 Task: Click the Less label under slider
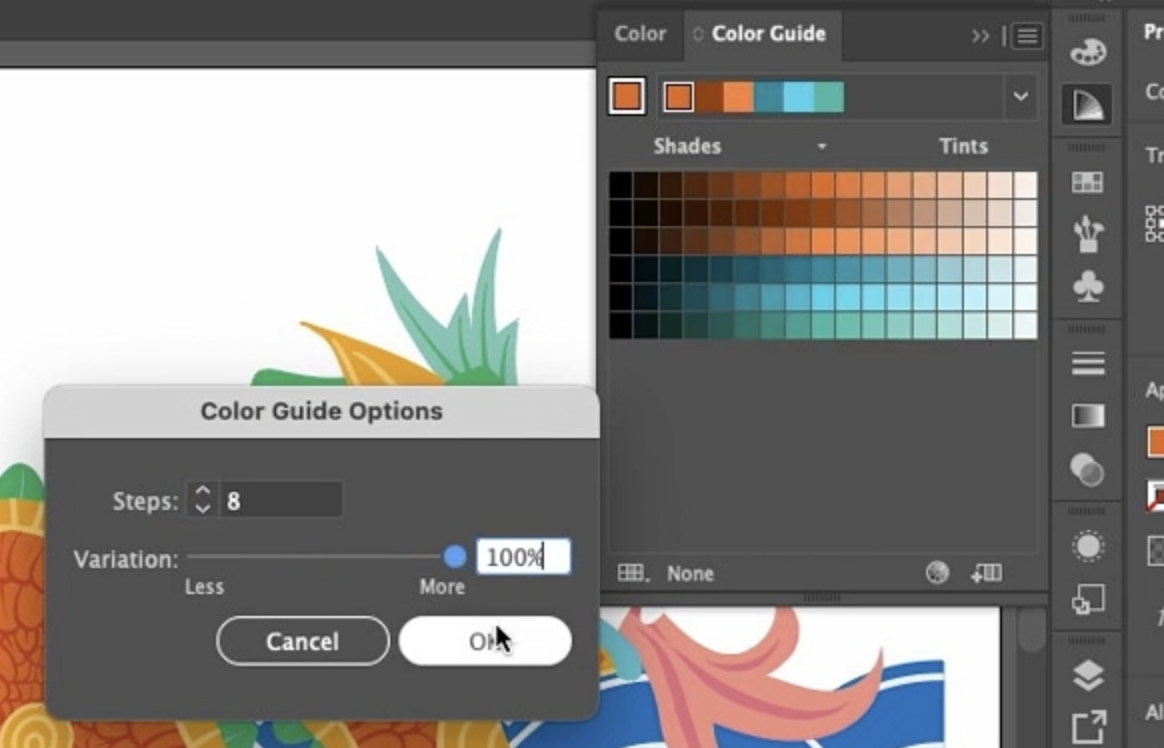coord(204,587)
